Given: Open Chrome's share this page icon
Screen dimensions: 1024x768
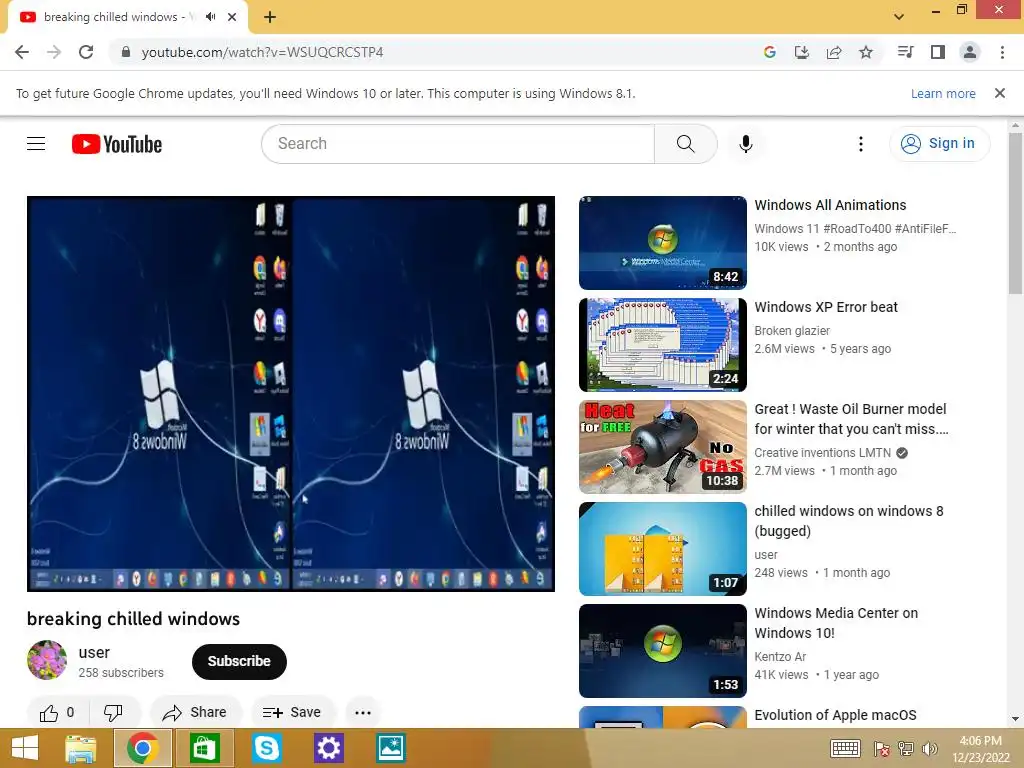Looking at the screenshot, I should pyautogui.click(x=833, y=52).
